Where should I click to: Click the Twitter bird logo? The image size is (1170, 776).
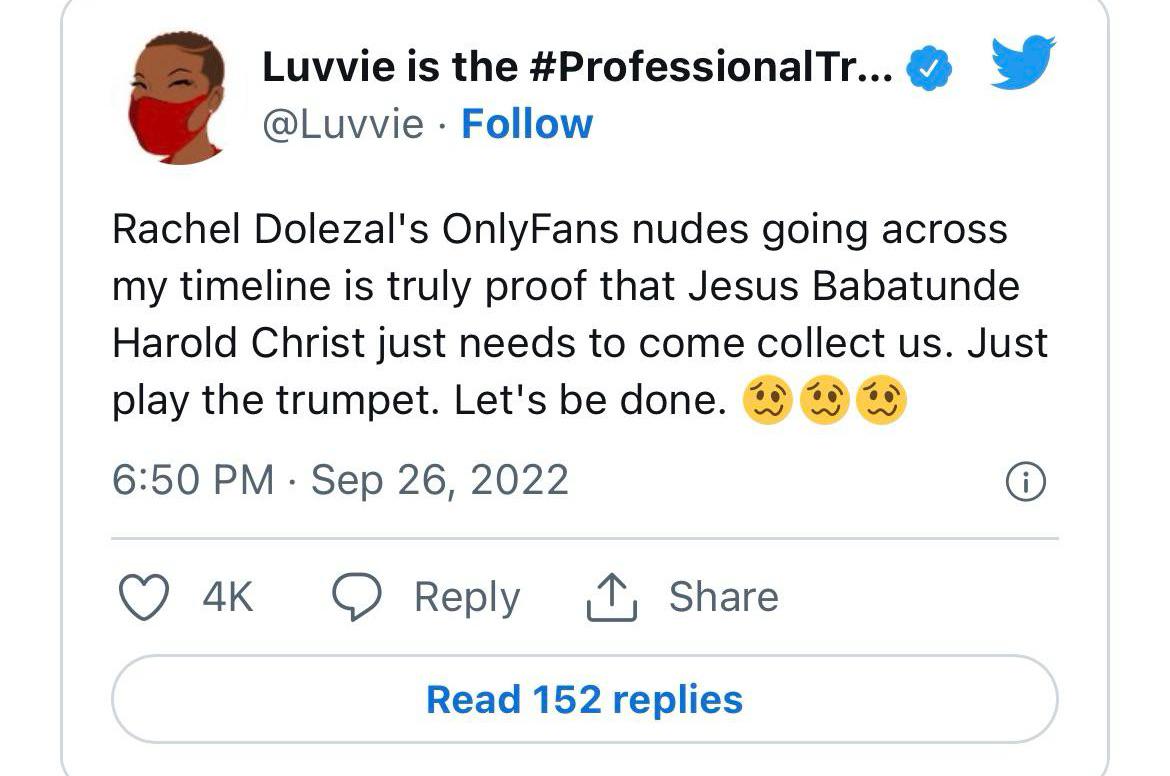tap(1022, 62)
